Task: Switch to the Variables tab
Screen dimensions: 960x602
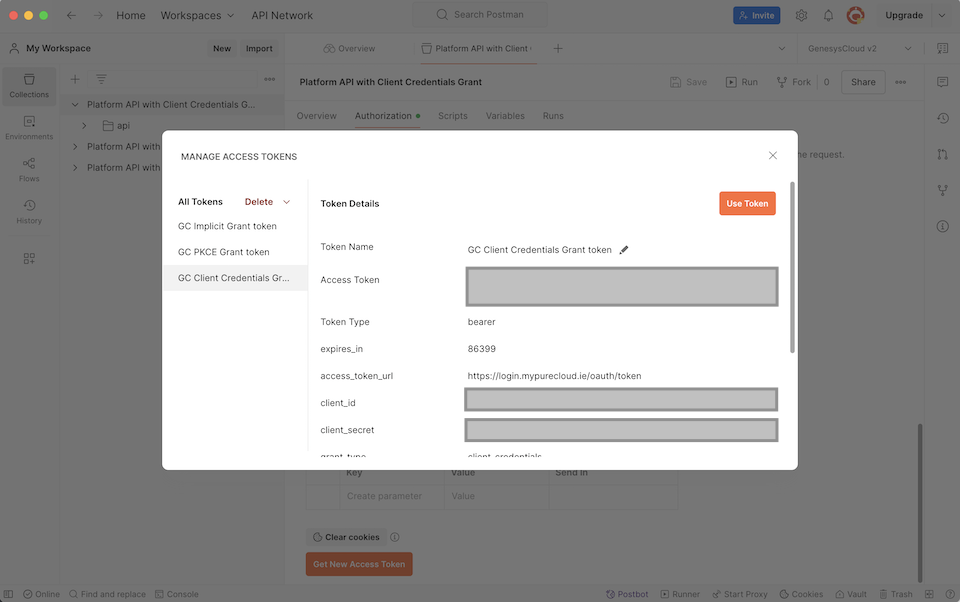Action: 505,115
